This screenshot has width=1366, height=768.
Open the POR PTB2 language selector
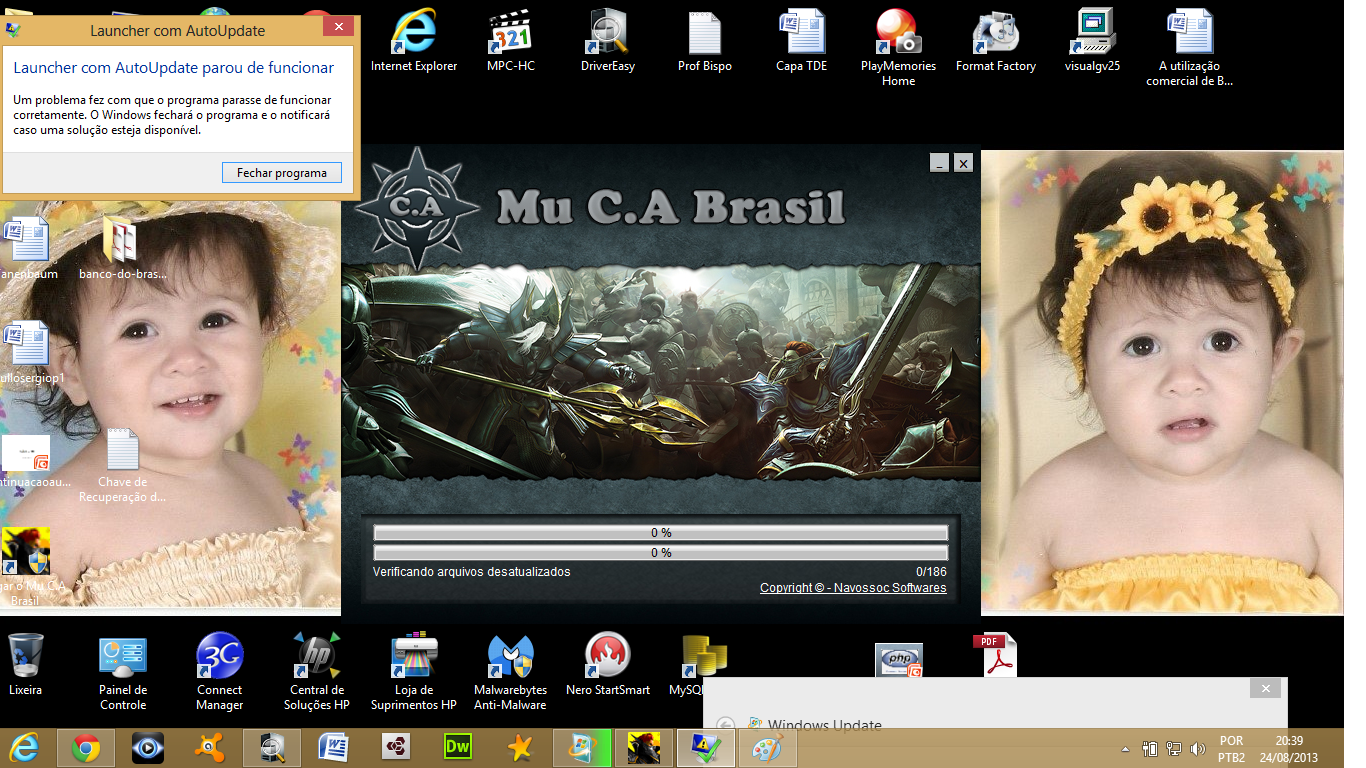pos(1232,749)
